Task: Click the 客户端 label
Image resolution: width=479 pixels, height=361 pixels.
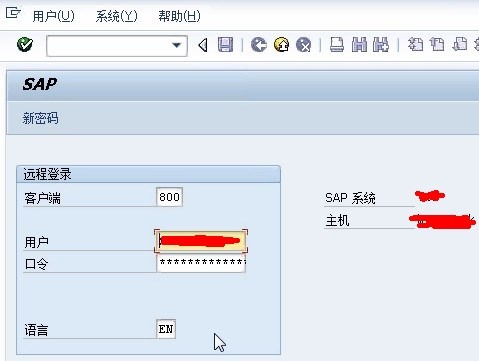Action: [x=43, y=198]
